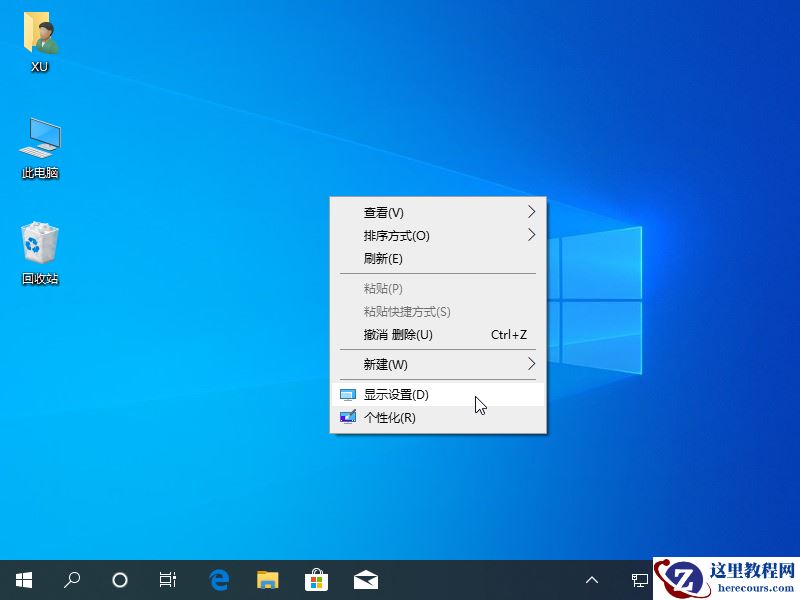
Task: Show hidden tray icons via chevron
Action: (x=593, y=579)
